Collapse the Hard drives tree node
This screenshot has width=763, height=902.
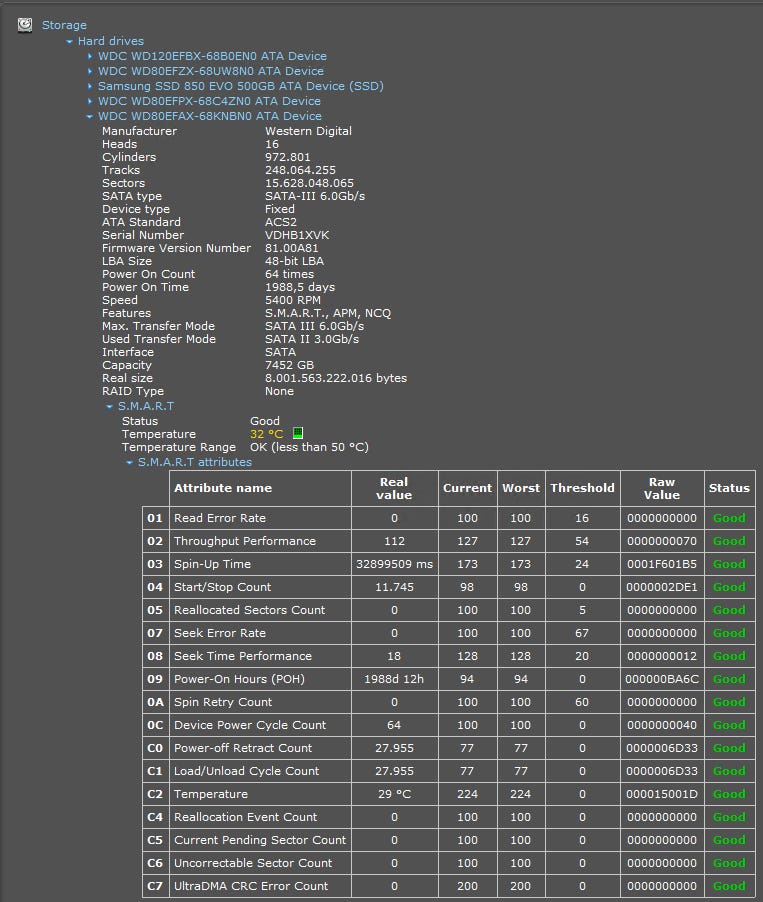70,41
